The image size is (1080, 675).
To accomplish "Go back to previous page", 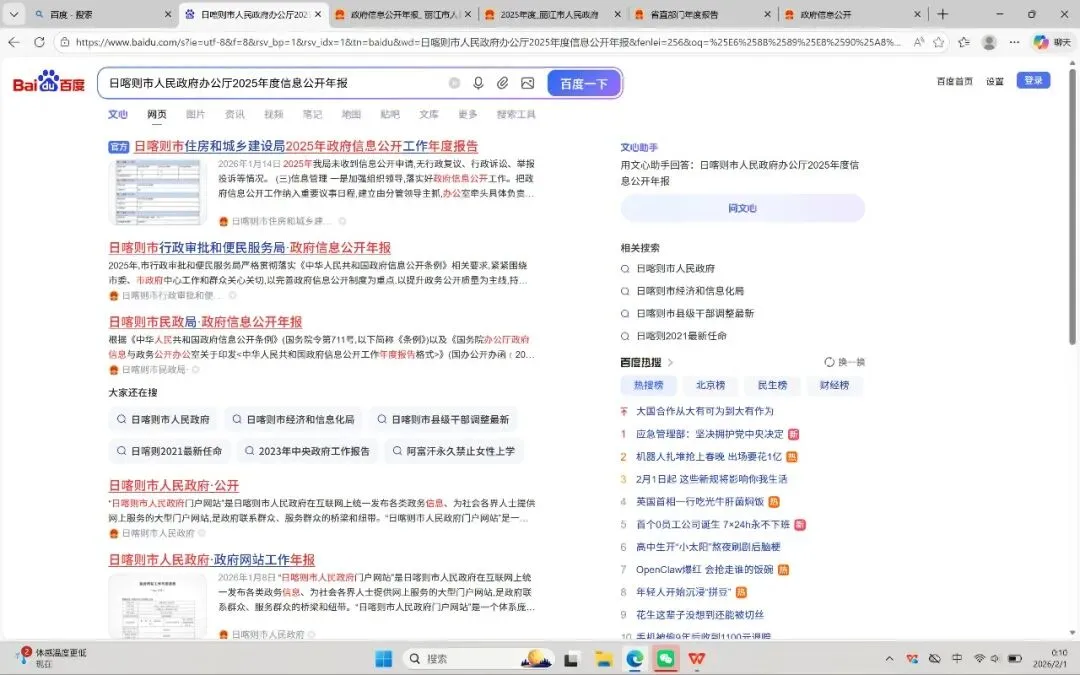I will pyautogui.click(x=14, y=42).
